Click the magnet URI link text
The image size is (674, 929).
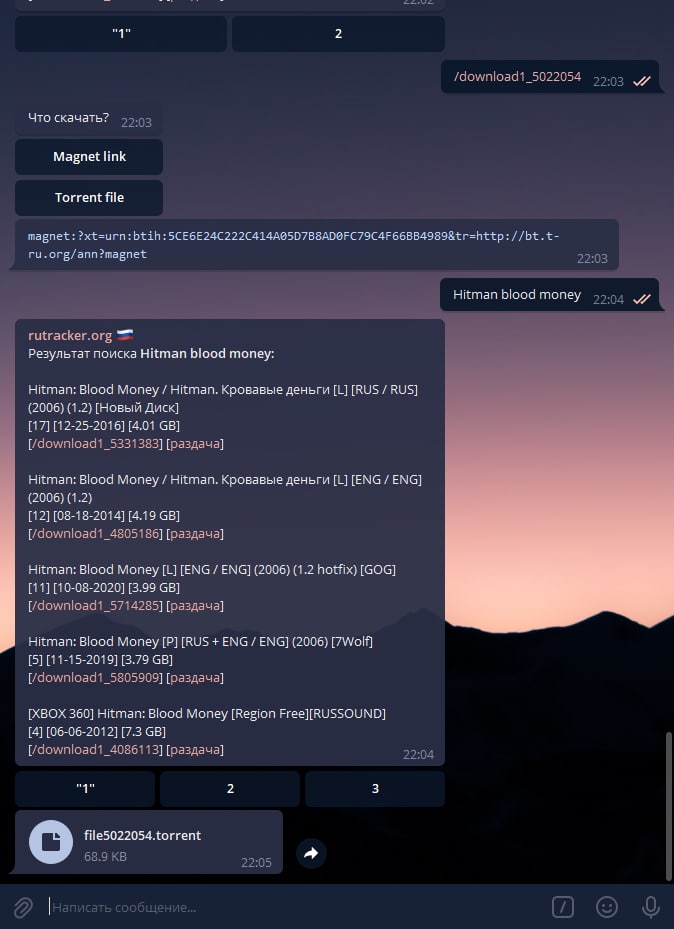click(x=293, y=245)
